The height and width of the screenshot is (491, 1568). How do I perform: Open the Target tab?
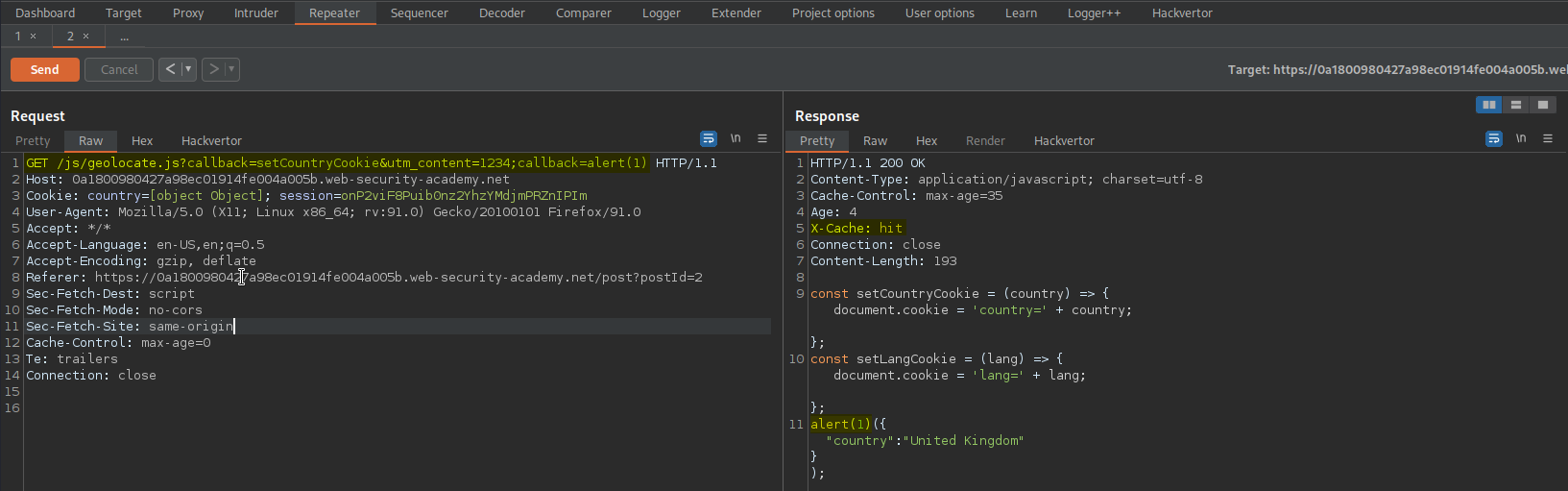(124, 12)
